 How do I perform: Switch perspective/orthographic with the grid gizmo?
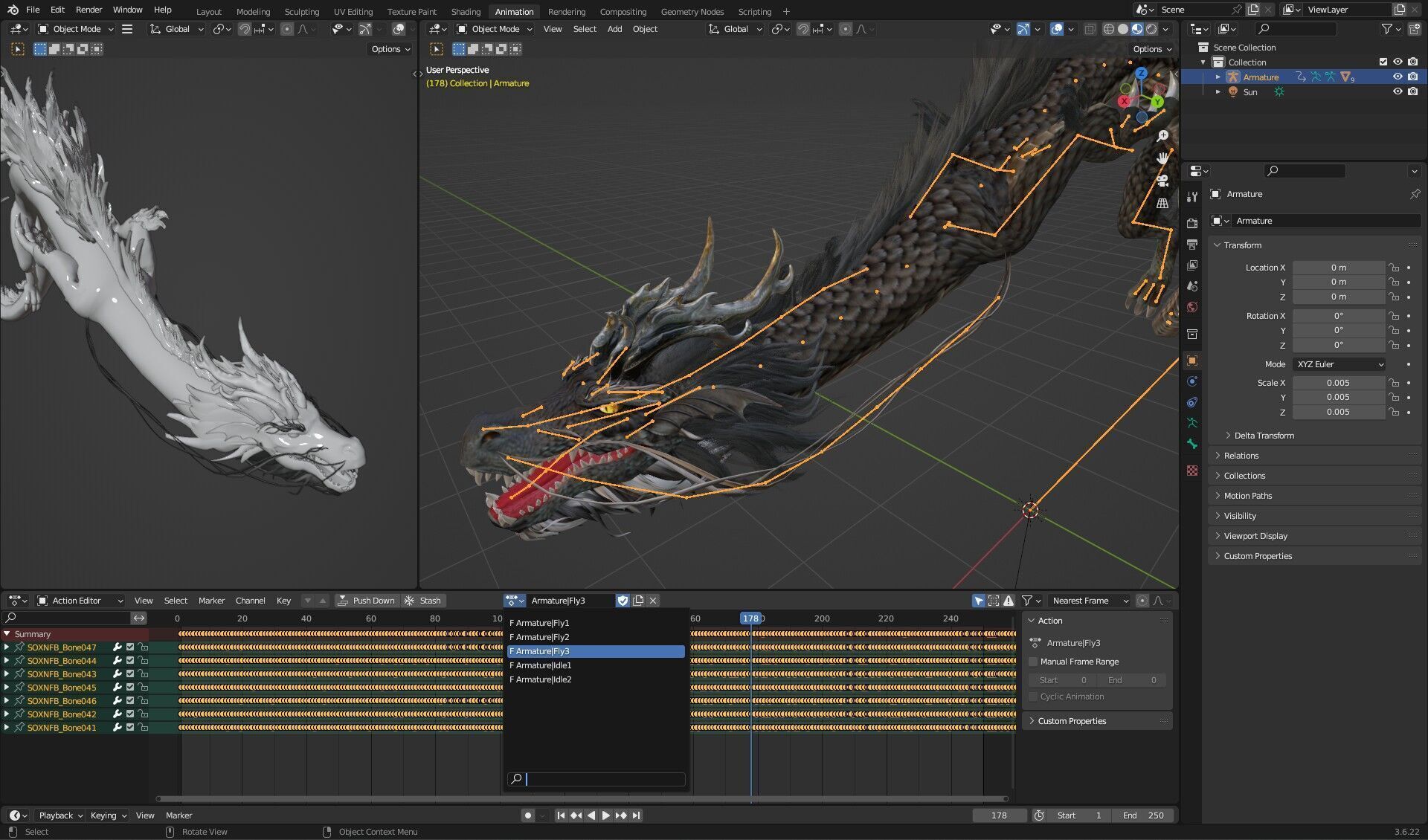click(1162, 203)
